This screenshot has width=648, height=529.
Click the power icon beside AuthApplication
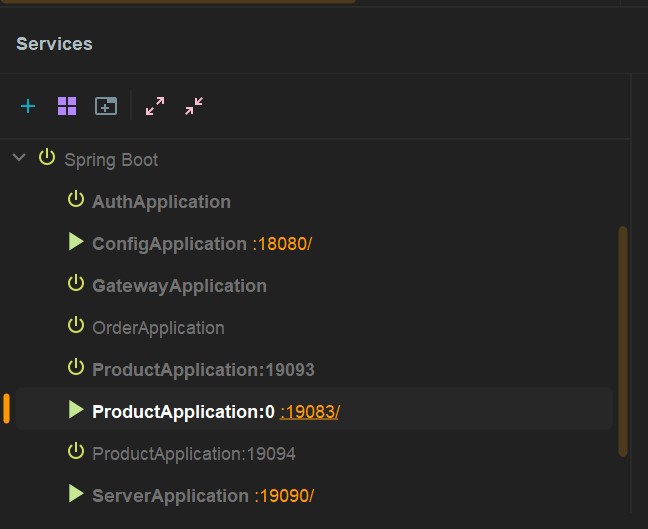tap(76, 199)
